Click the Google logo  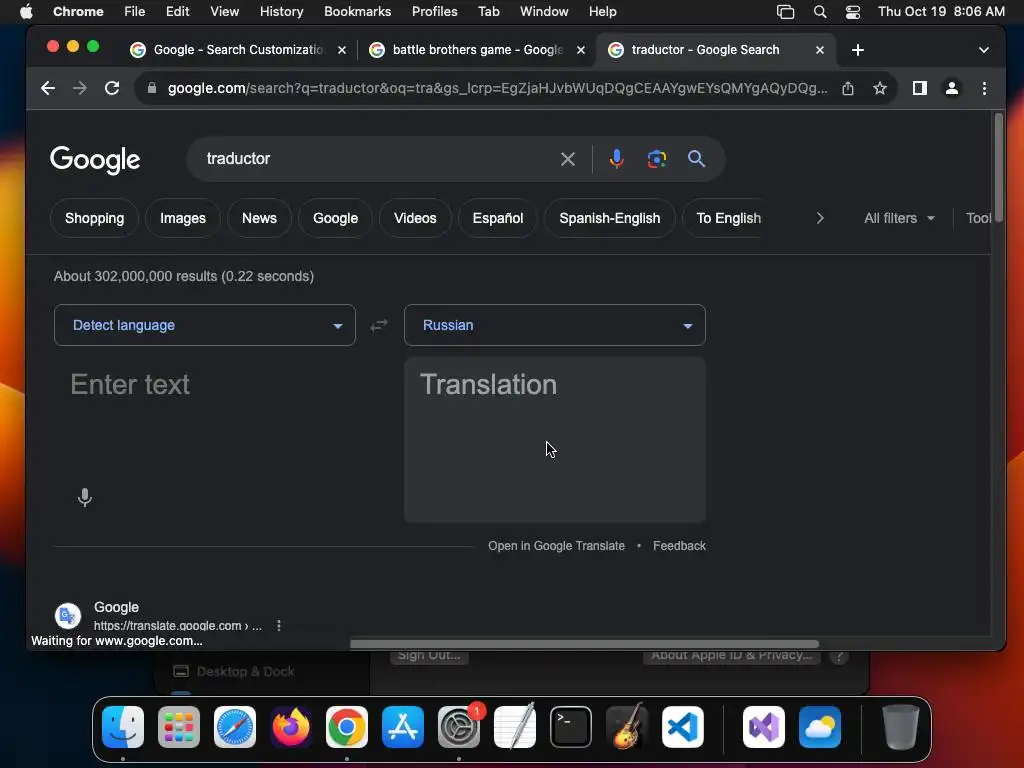coord(95,159)
